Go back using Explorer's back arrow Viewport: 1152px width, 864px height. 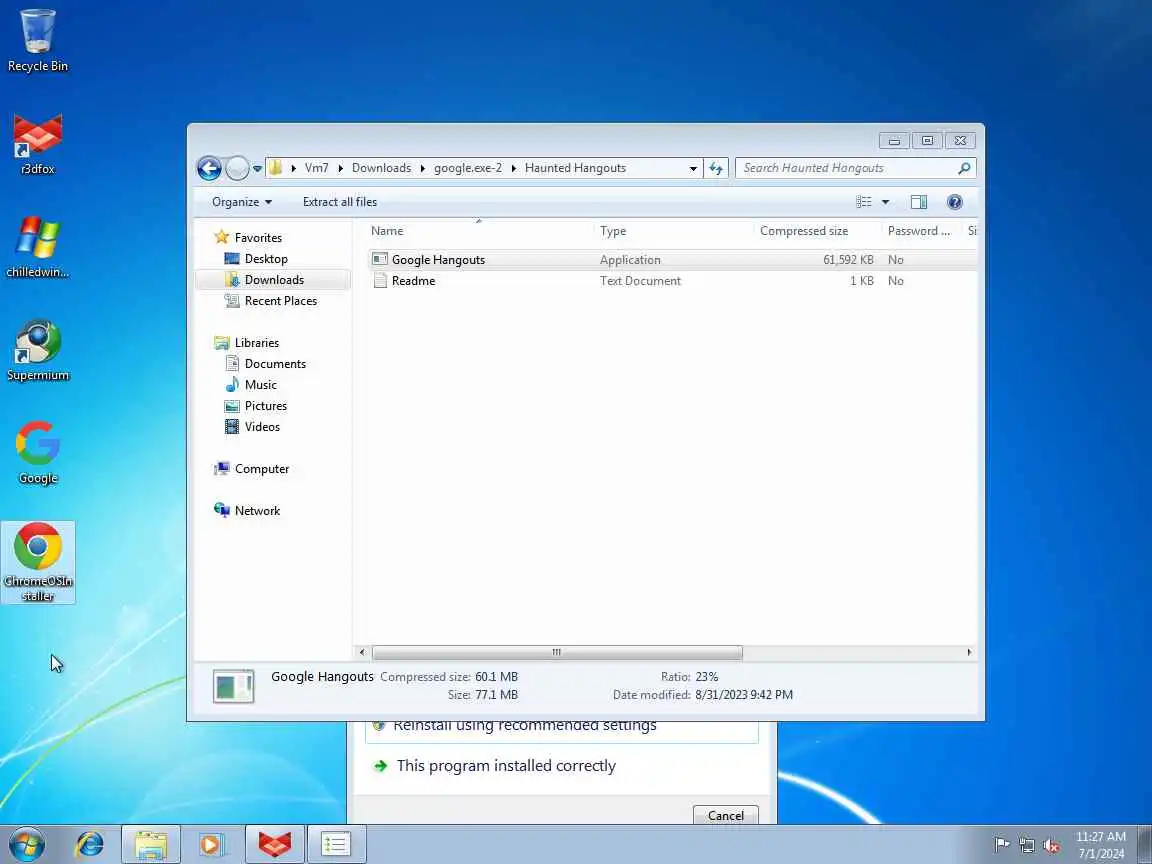click(x=209, y=168)
